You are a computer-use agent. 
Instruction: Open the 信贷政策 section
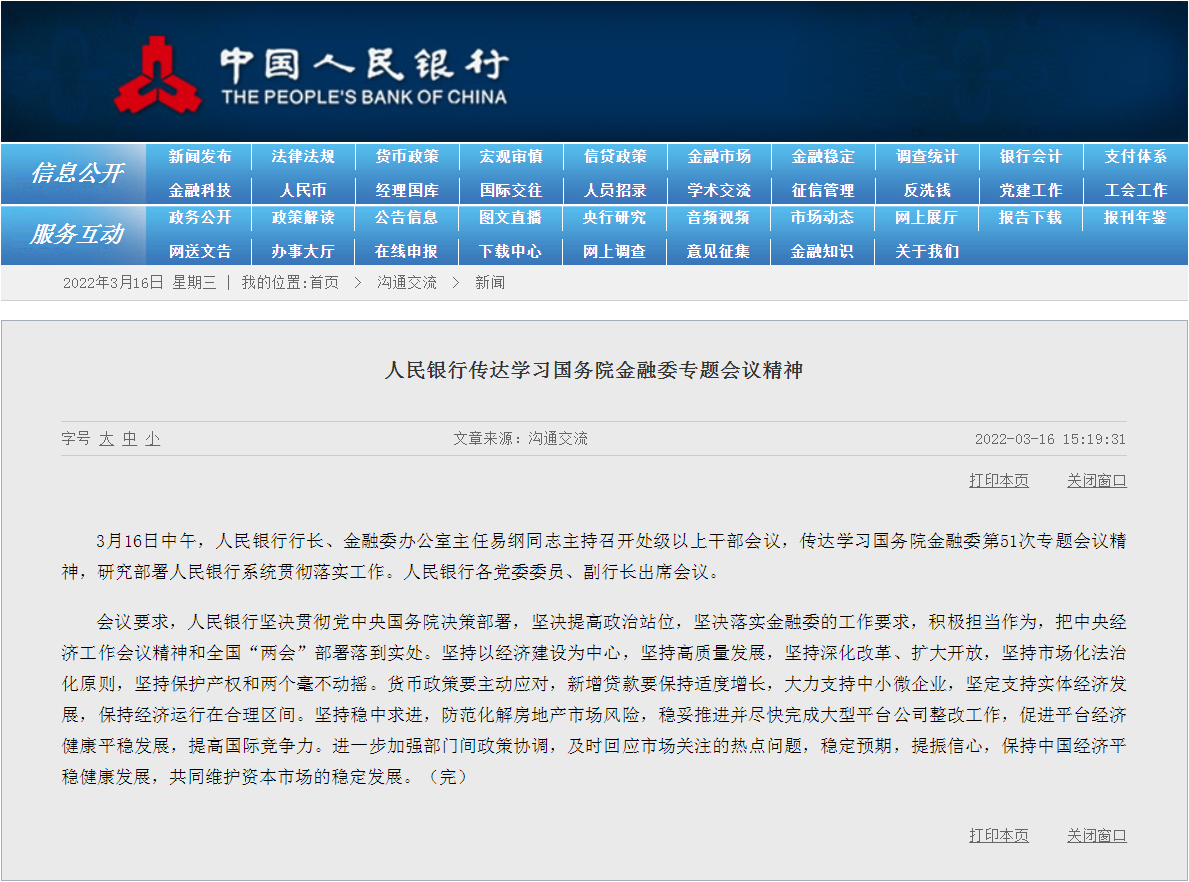(x=615, y=156)
